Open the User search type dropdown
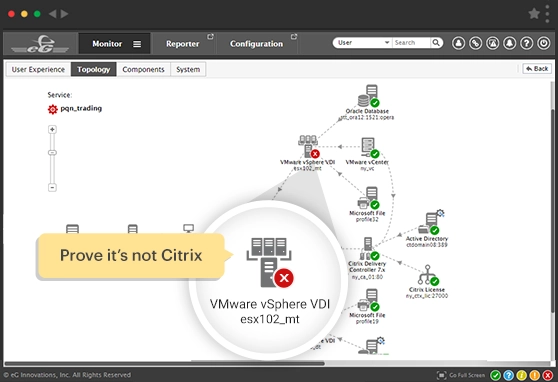The width and height of the screenshot is (558, 382). point(362,43)
